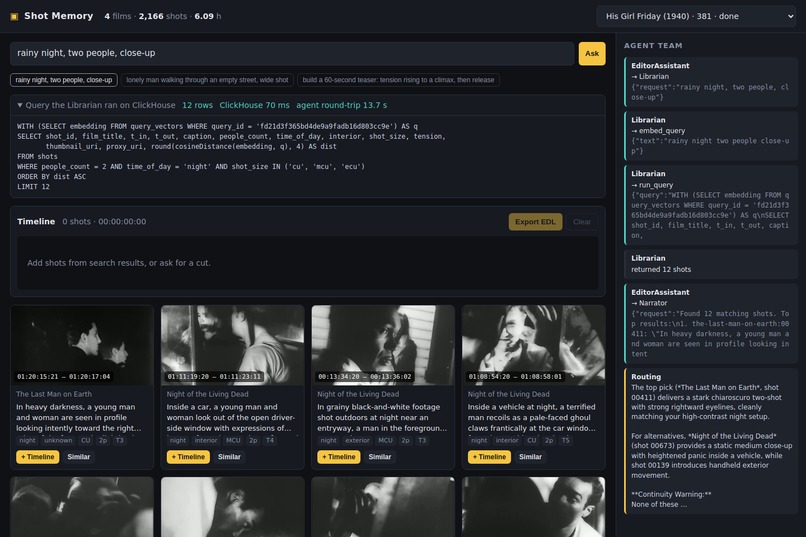Viewport: 806px width, 537px height.
Task: Click the 'CU' tag on The Last Man on Earth card
Action: (85, 440)
